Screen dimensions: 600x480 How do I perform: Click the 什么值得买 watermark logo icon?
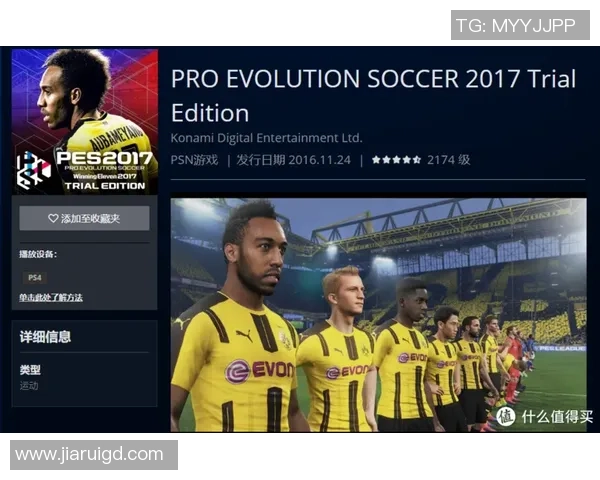505,416
